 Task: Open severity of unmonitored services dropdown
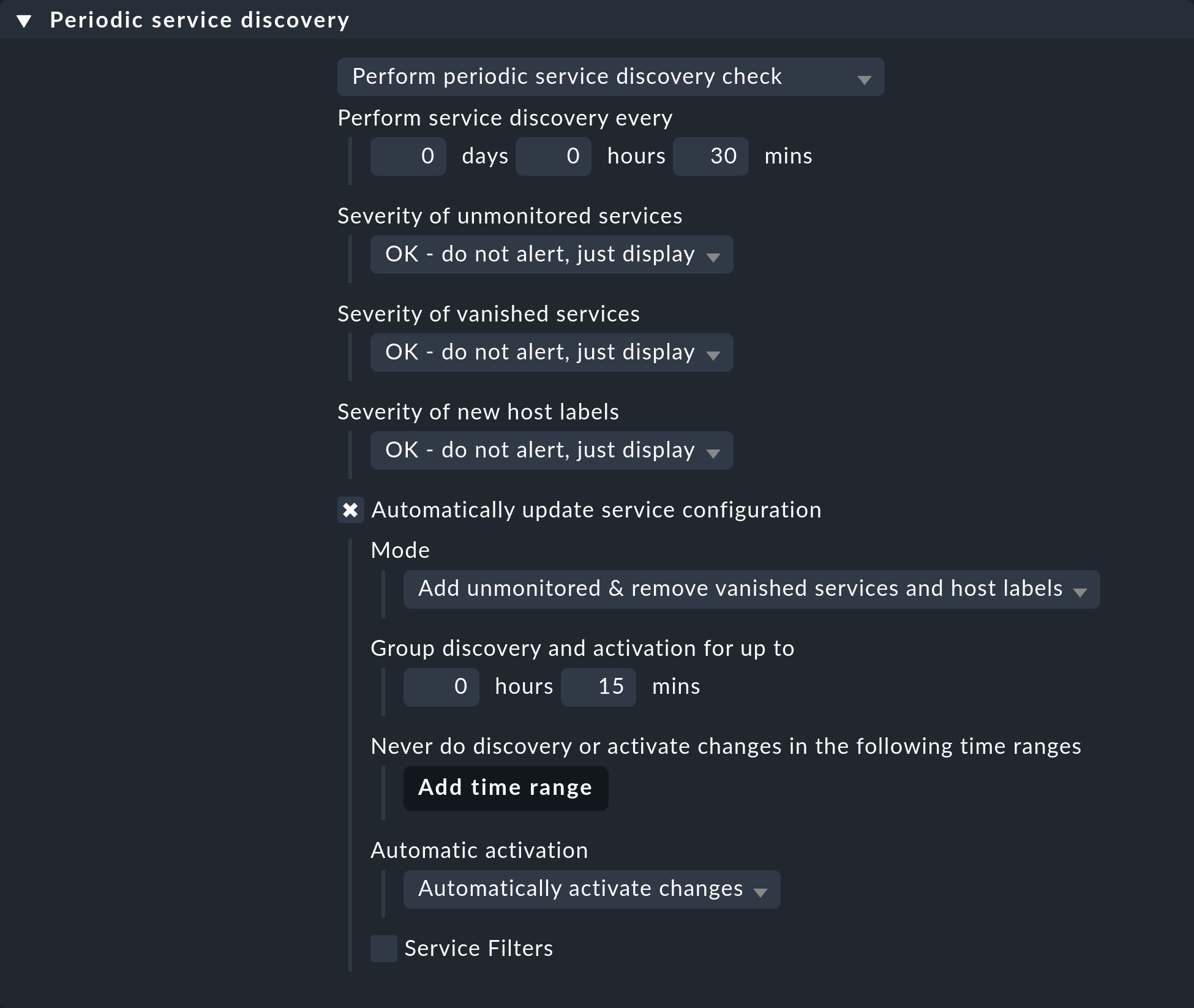551,255
